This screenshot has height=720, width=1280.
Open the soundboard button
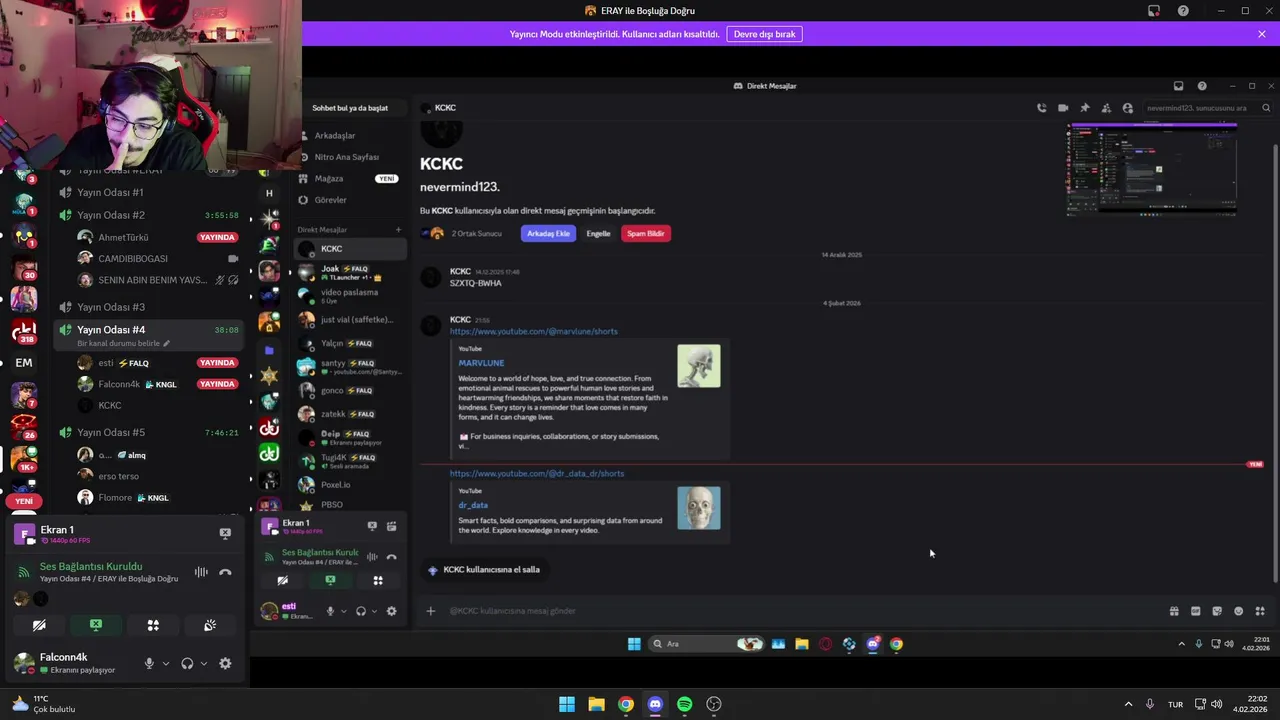(210, 625)
